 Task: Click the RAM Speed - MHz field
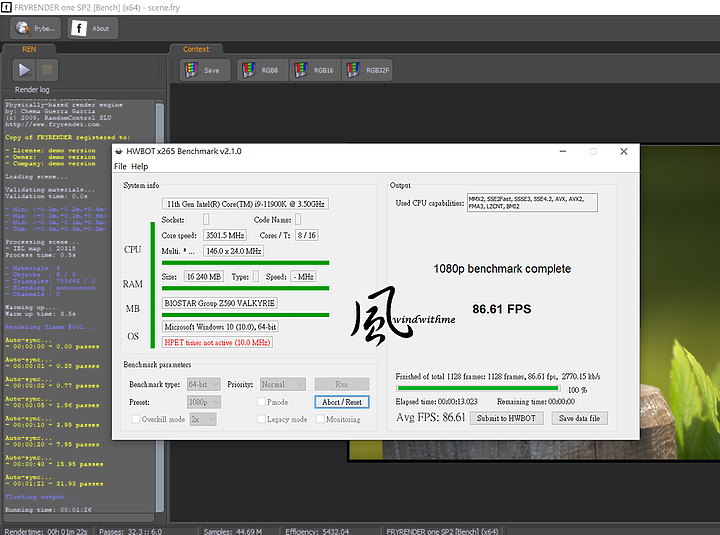click(x=303, y=276)
